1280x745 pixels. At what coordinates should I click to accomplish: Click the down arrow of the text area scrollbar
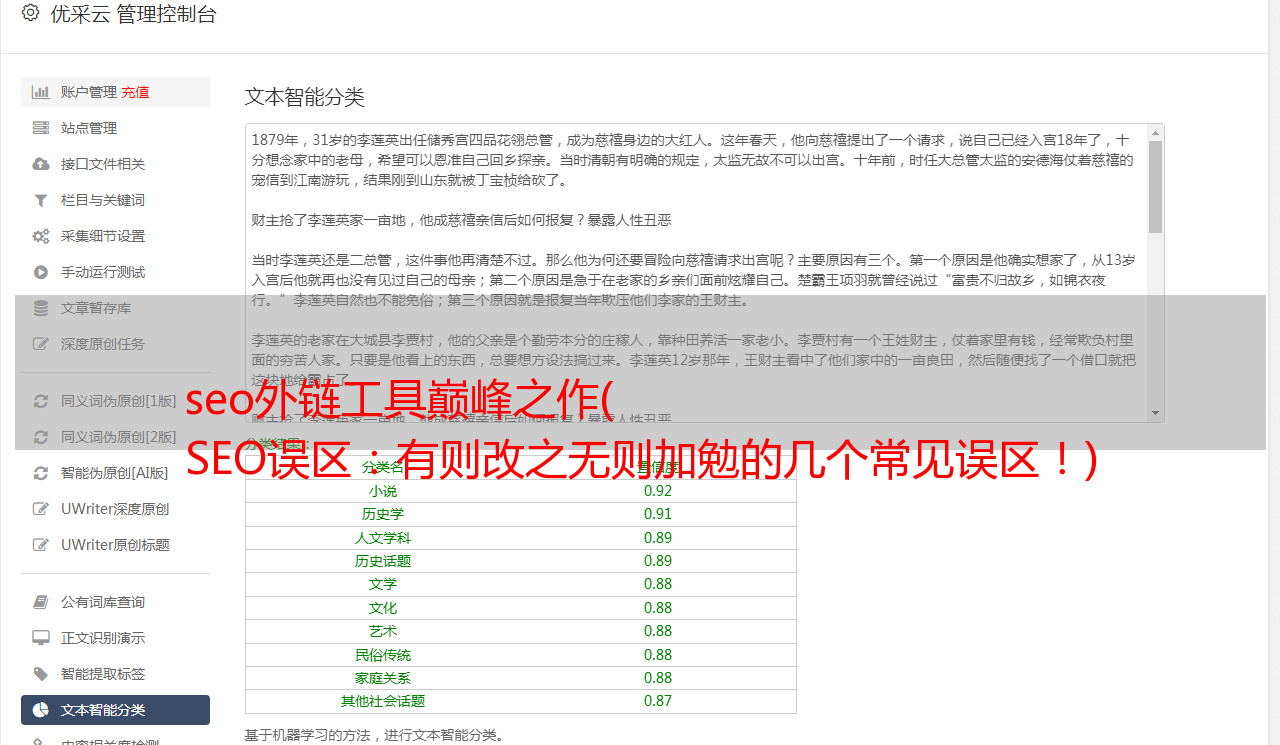pos(1155,413)
